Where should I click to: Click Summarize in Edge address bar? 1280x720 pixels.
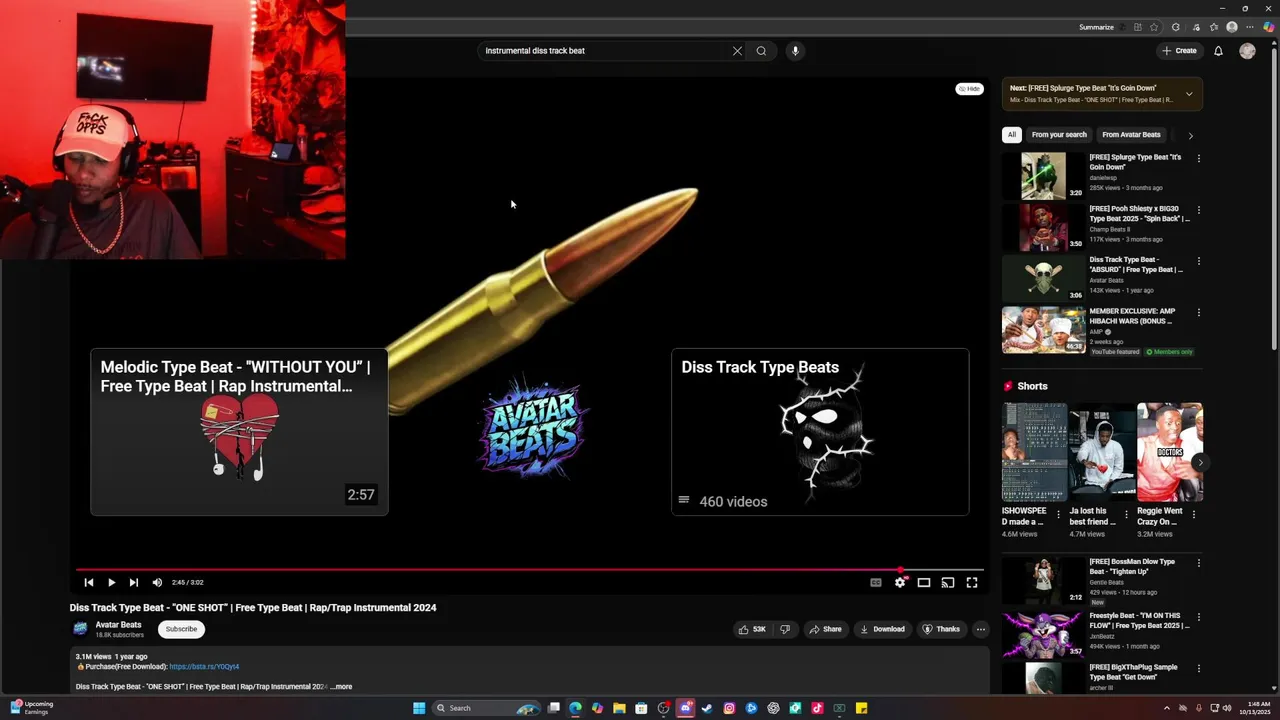coord(1096,27)
